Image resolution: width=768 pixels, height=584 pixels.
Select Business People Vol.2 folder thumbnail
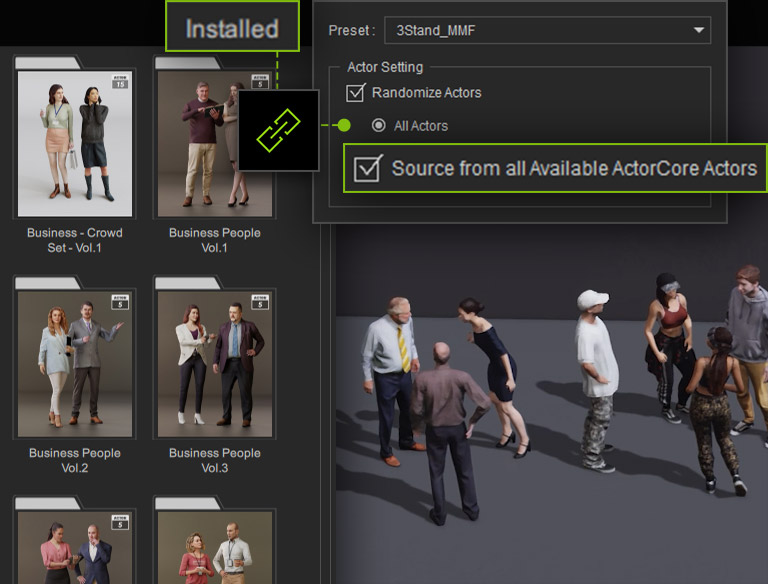tap(75, 360)
